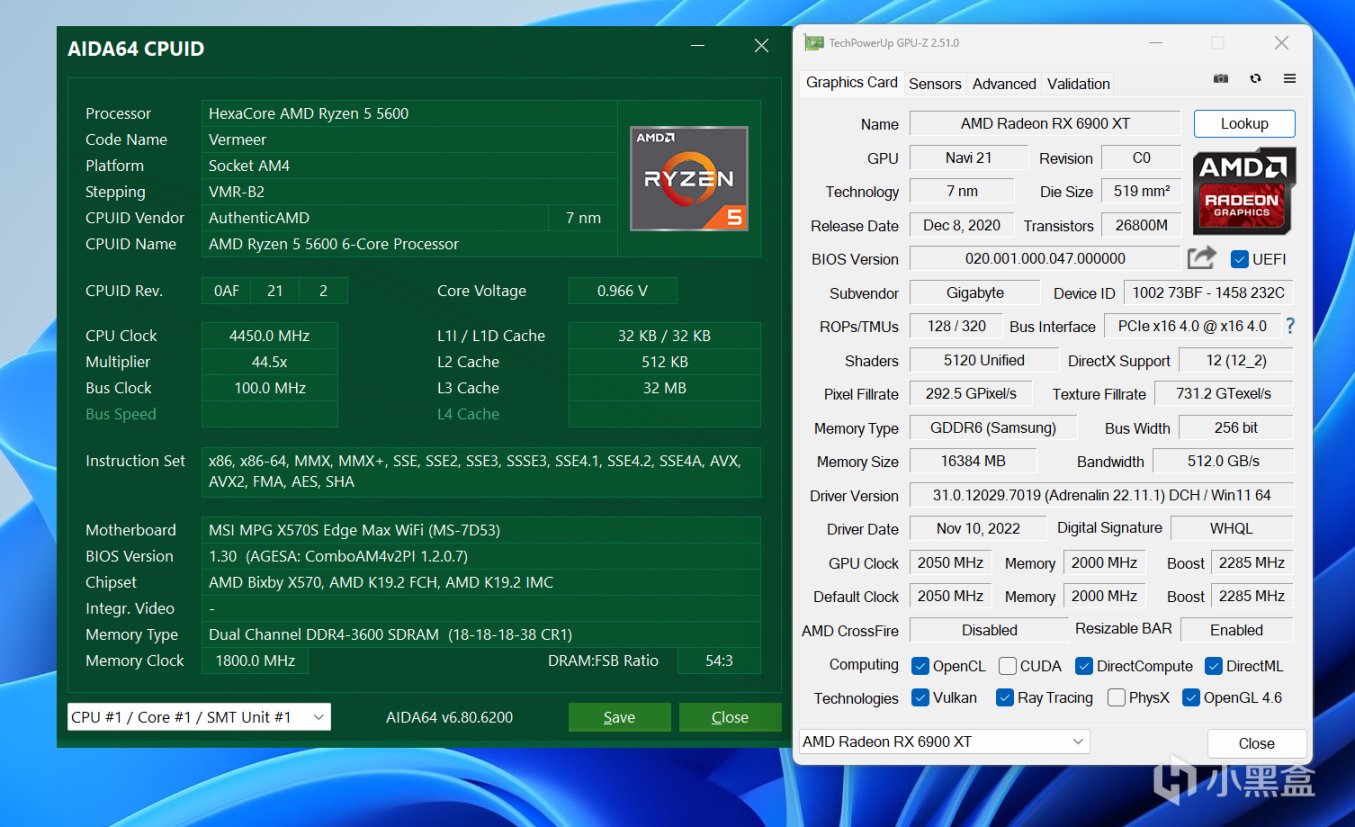1355x827 pixels.
Task: Click the Lookup button
Action: (1244, 124)
